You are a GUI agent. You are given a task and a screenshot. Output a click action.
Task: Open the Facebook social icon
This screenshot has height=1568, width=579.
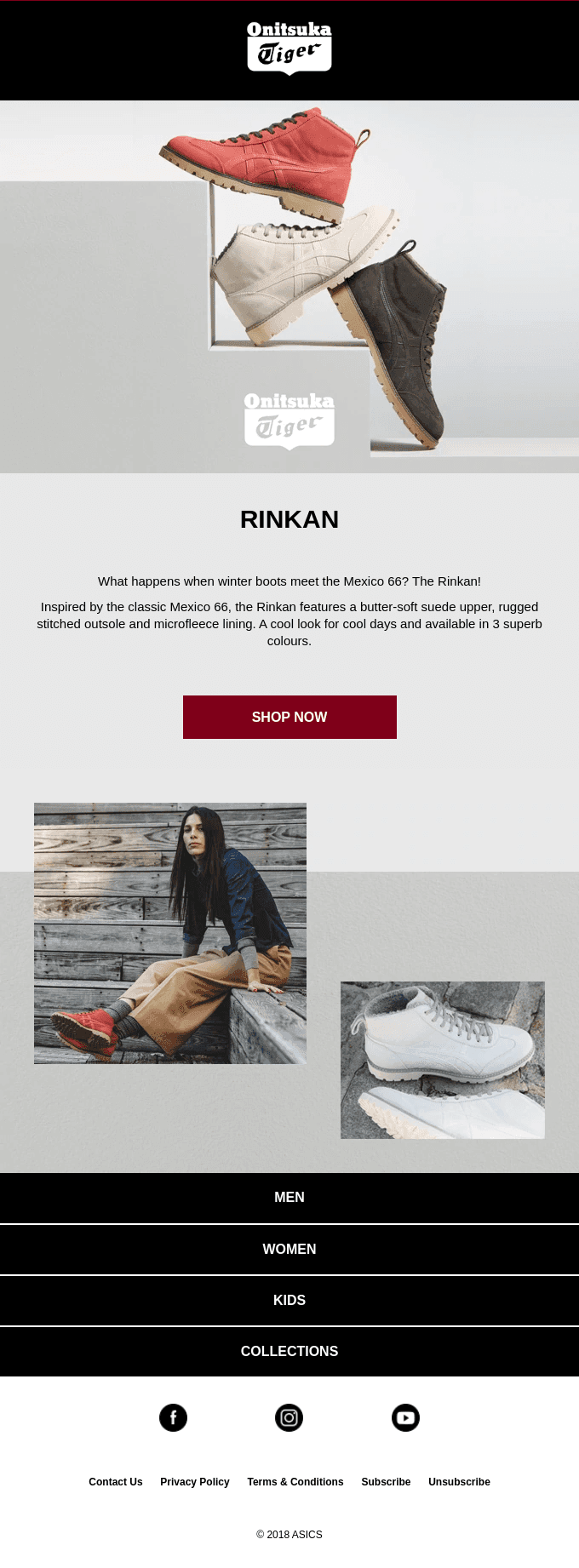(x=173, y=1417)
